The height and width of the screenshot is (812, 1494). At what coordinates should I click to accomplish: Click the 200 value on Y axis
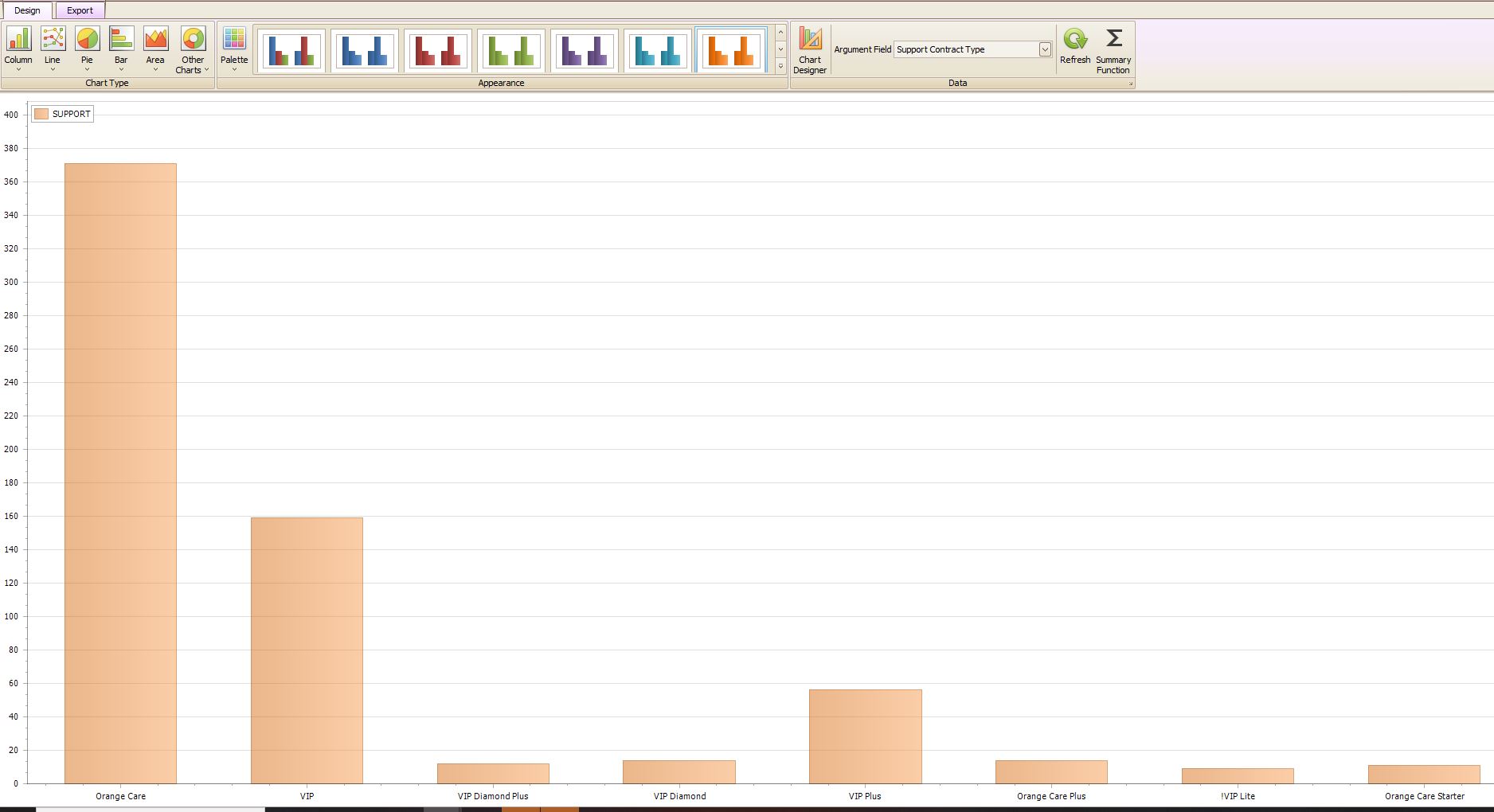[11, 449]
